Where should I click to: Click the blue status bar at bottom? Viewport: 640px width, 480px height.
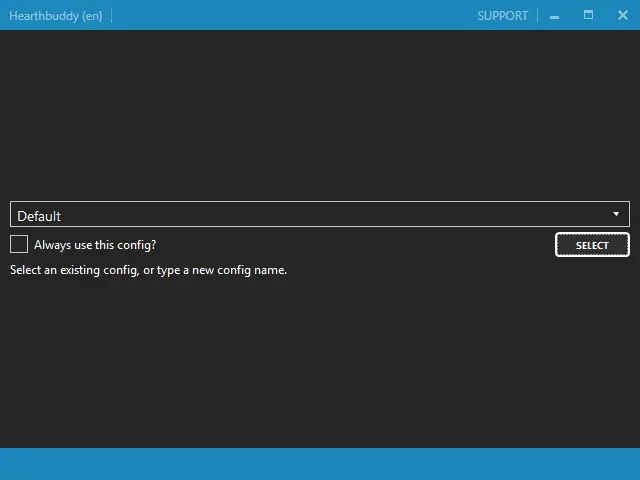point(320,464)
